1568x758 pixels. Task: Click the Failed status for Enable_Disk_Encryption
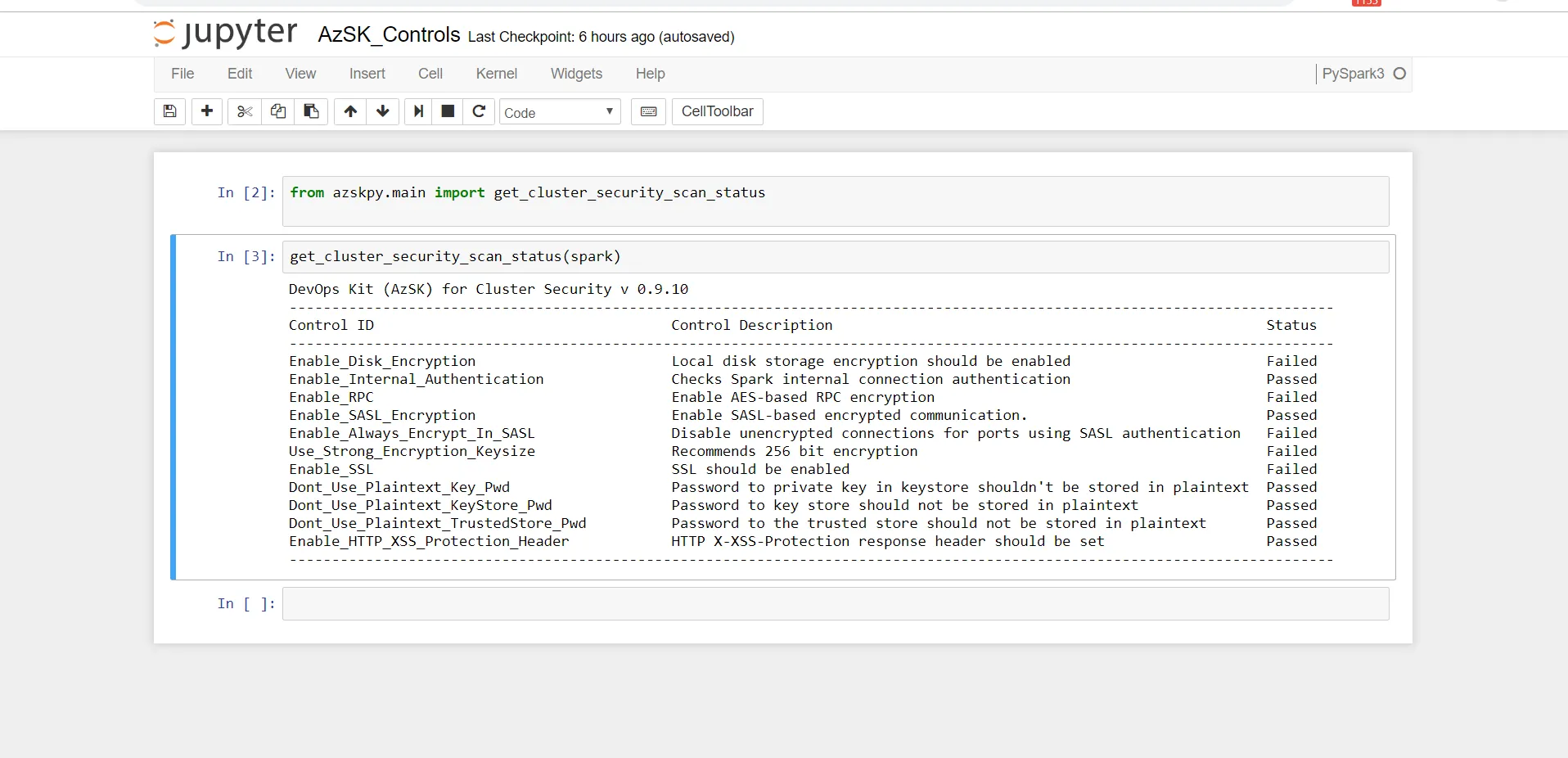pyautogui.click(x=1291, y=361)
